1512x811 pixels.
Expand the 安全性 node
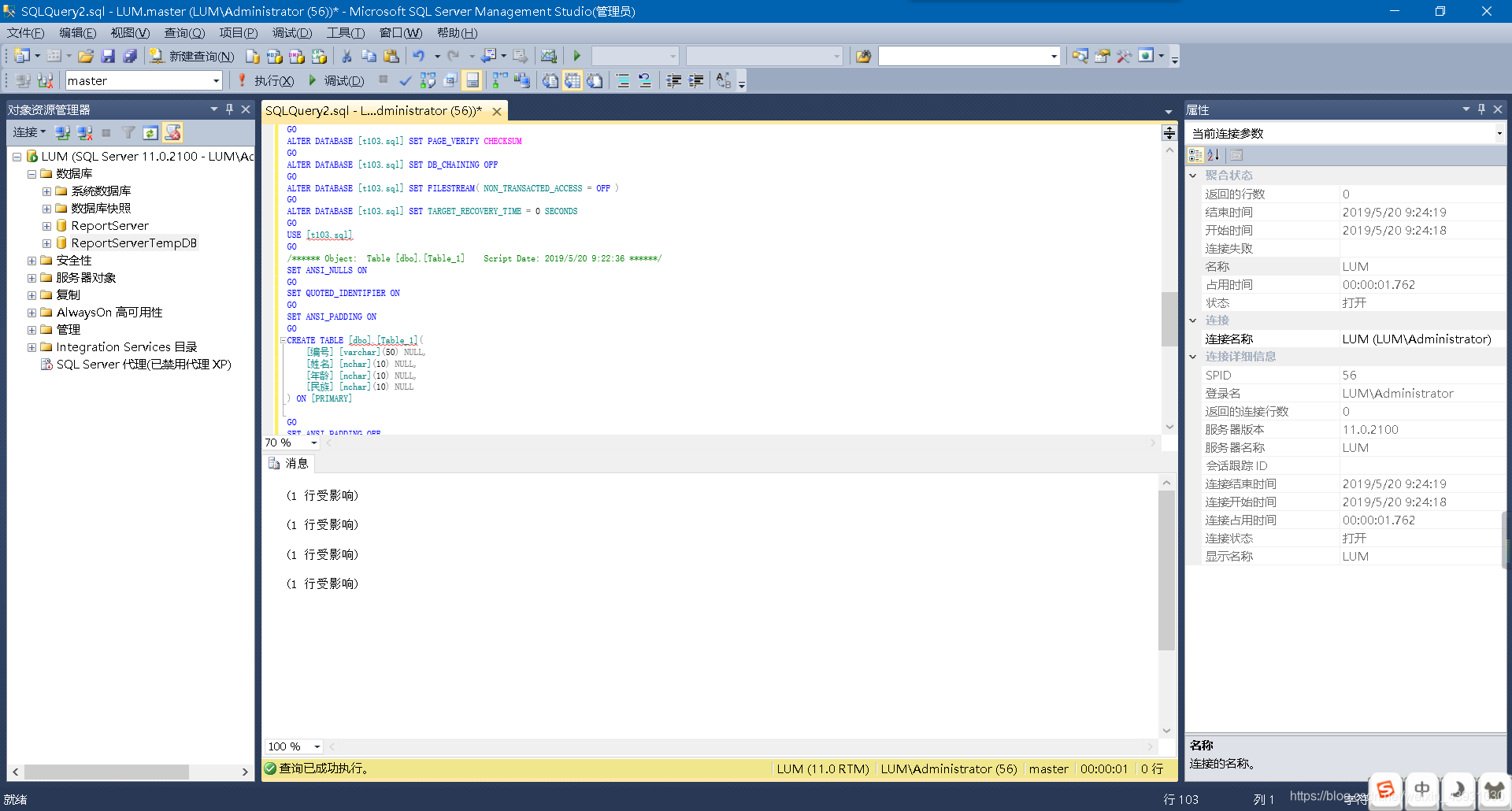click(x=31, y=261)
